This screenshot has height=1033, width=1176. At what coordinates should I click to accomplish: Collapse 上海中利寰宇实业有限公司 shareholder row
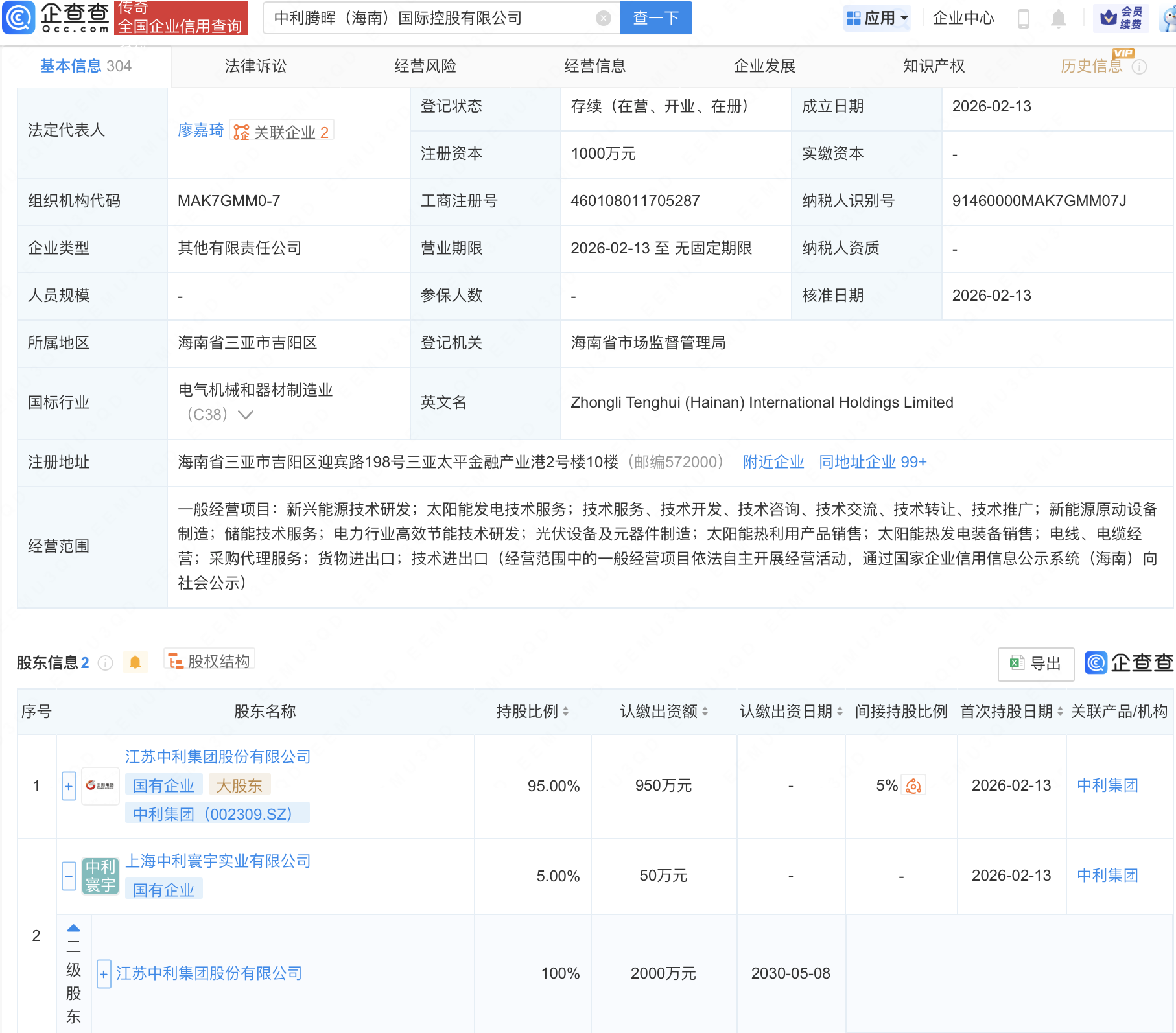(x=69, y=875)
